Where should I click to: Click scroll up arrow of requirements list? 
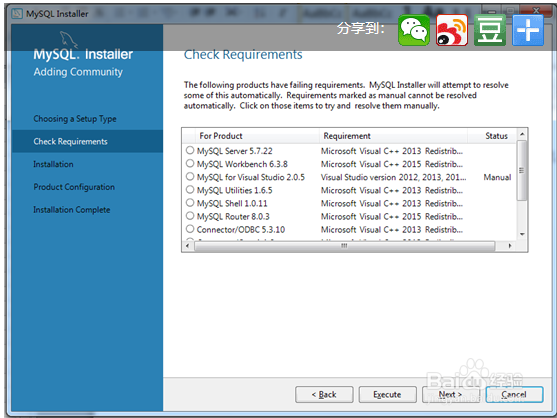click(x=522, y=134)
